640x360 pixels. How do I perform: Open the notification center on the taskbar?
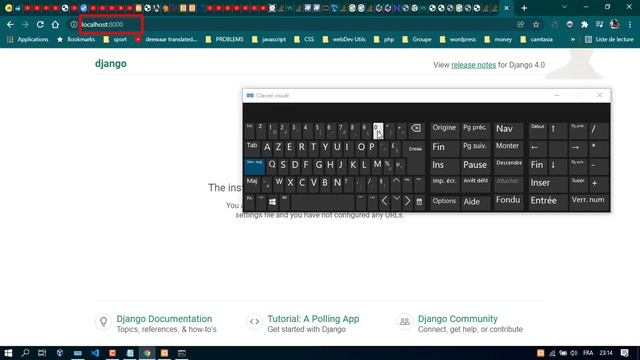624,353
